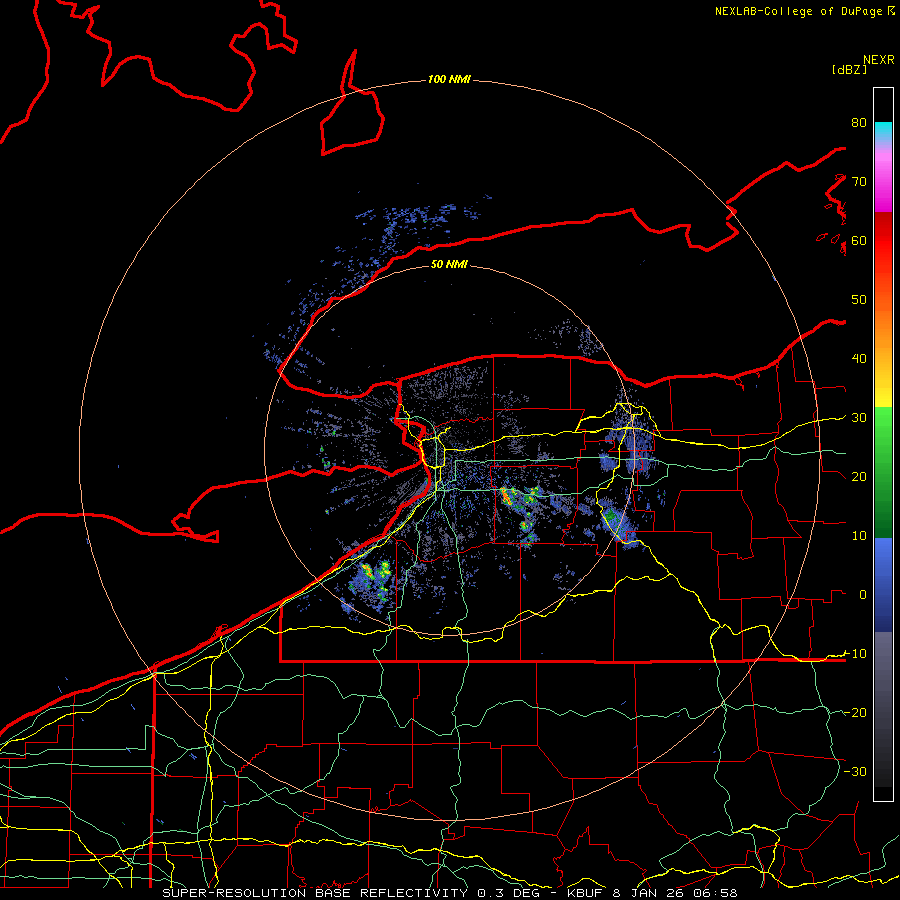Click the -10 tick label on dBZ scale
This screenshot has height=900, width=900.
[x=855, y=653]
